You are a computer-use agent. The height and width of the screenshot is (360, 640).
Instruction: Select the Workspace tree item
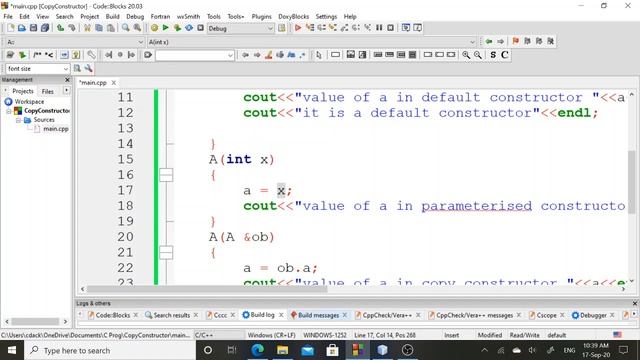pos(29,101)
